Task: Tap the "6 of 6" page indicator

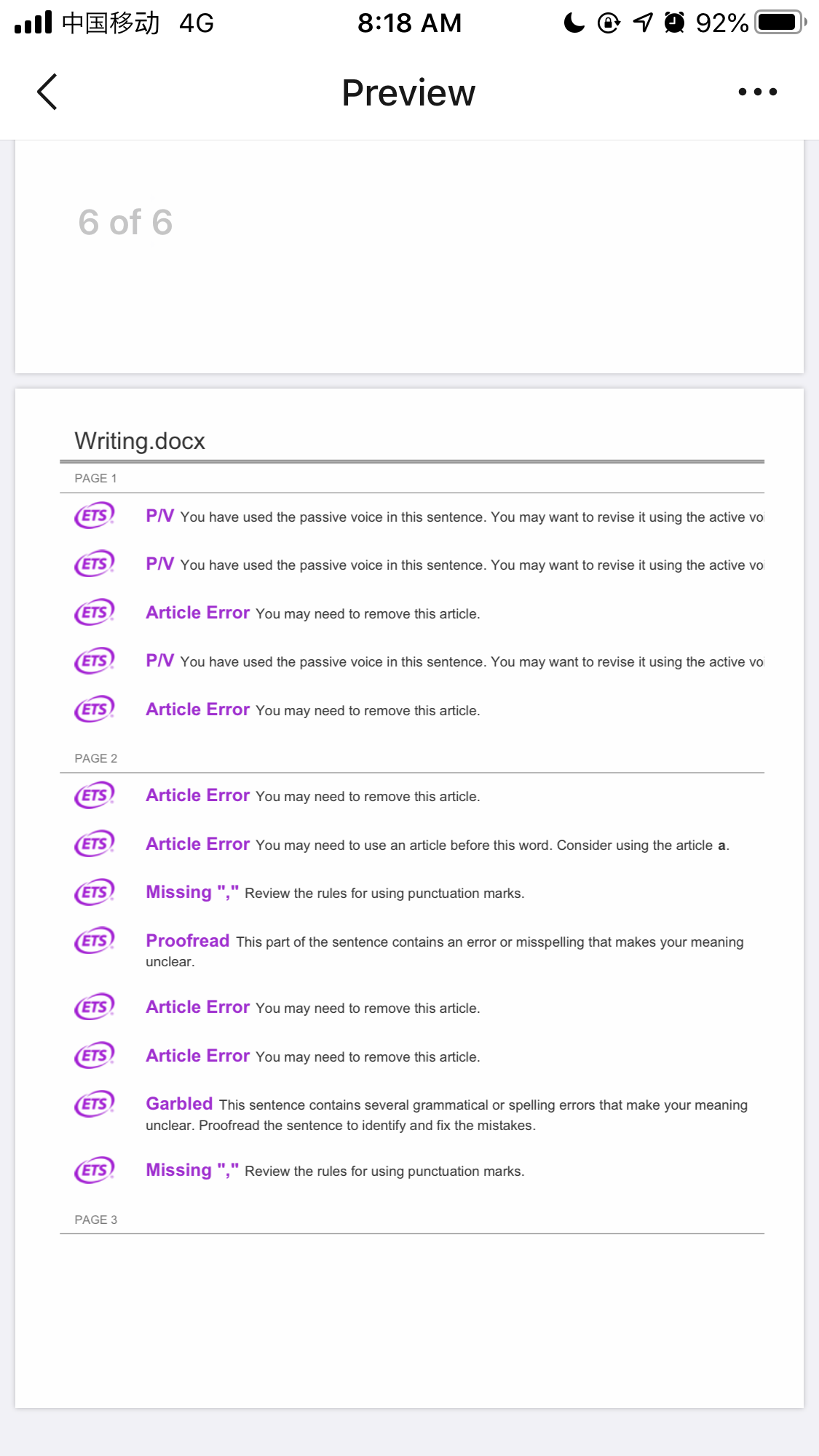Action: pos(125,222)
